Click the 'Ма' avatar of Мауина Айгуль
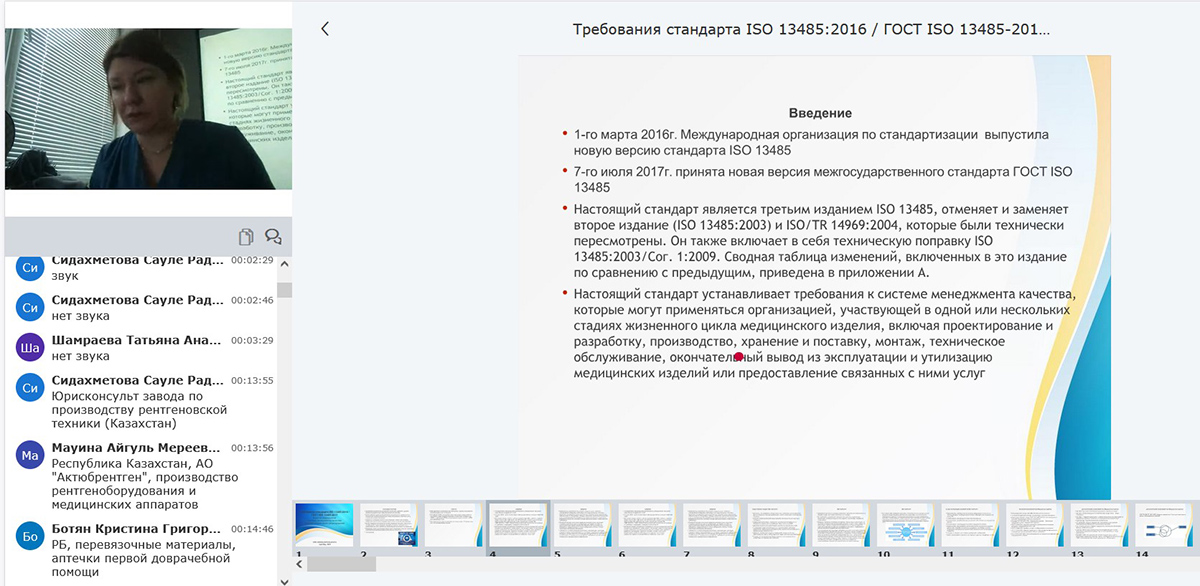The height and width of the screenshot is (586, 1200). click(30, 456)
